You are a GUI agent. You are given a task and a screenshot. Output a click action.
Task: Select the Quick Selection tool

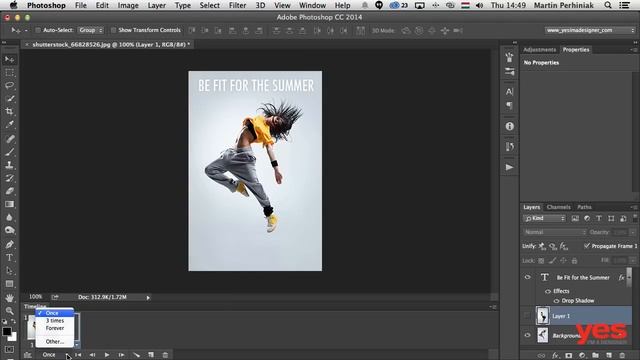point(9,98)
